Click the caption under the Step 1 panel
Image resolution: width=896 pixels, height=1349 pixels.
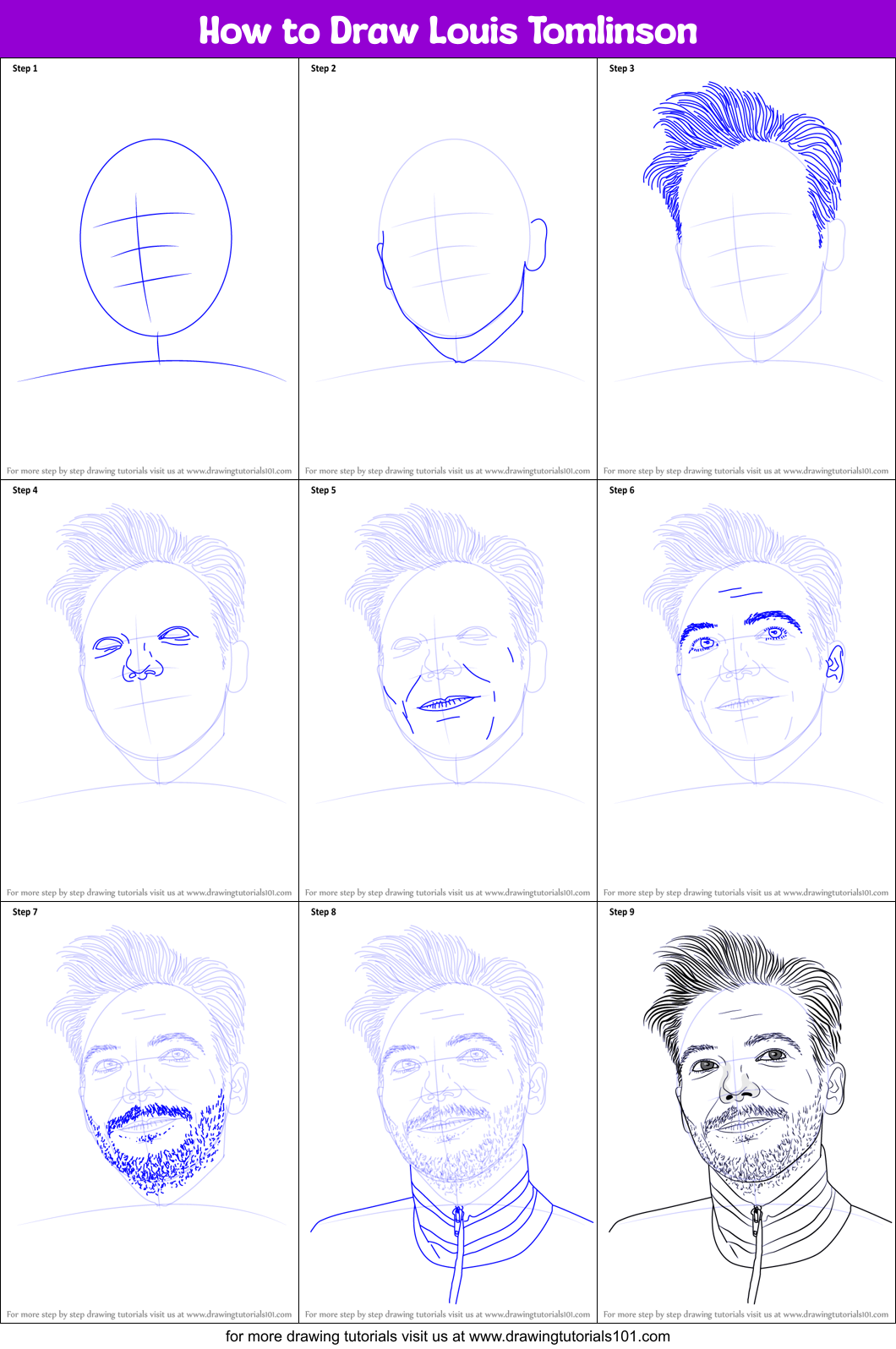pos(150,471)
